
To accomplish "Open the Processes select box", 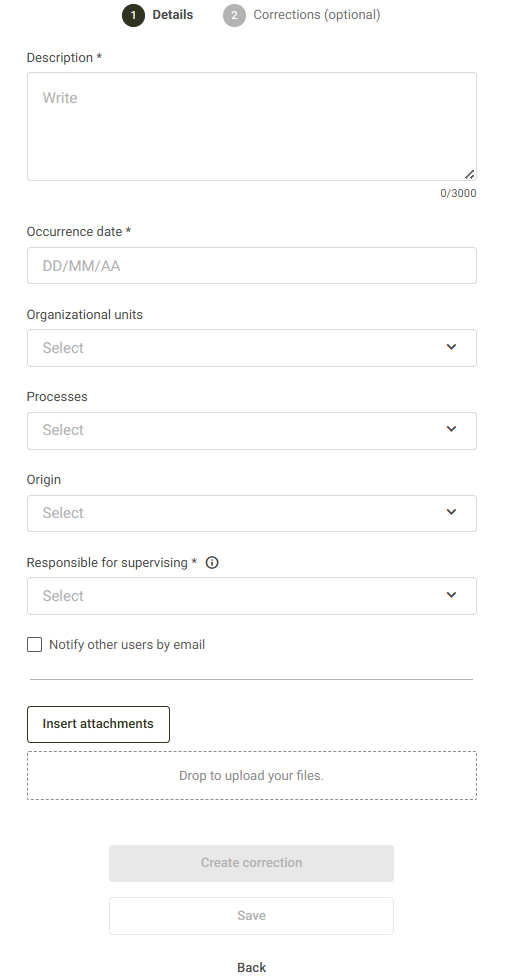I will coord(252,431).
